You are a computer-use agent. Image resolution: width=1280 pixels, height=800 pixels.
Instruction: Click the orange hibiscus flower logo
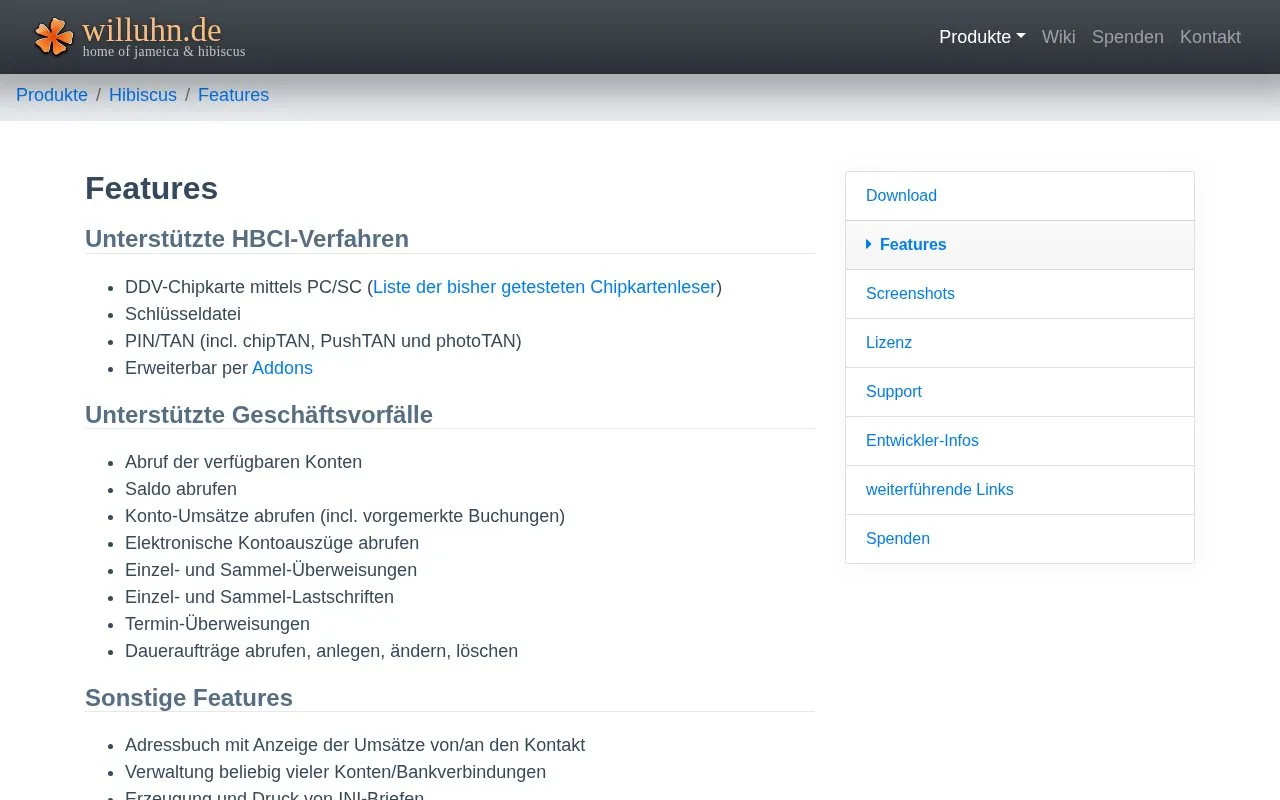(x=54, y=37)
